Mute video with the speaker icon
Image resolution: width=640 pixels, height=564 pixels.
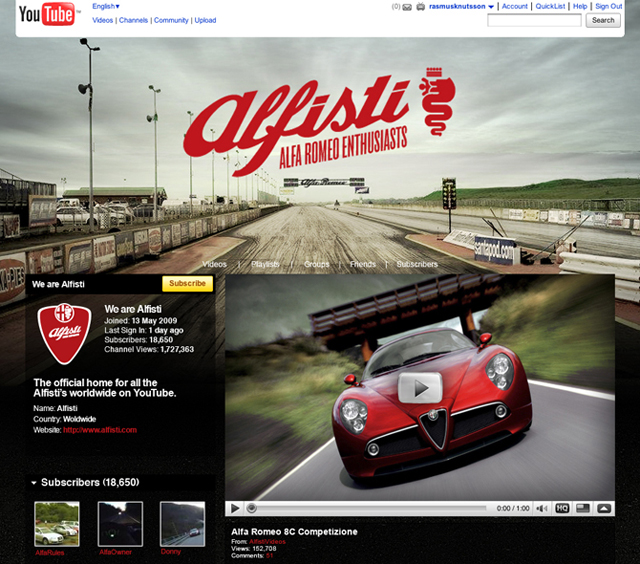(x=542, y=508)
